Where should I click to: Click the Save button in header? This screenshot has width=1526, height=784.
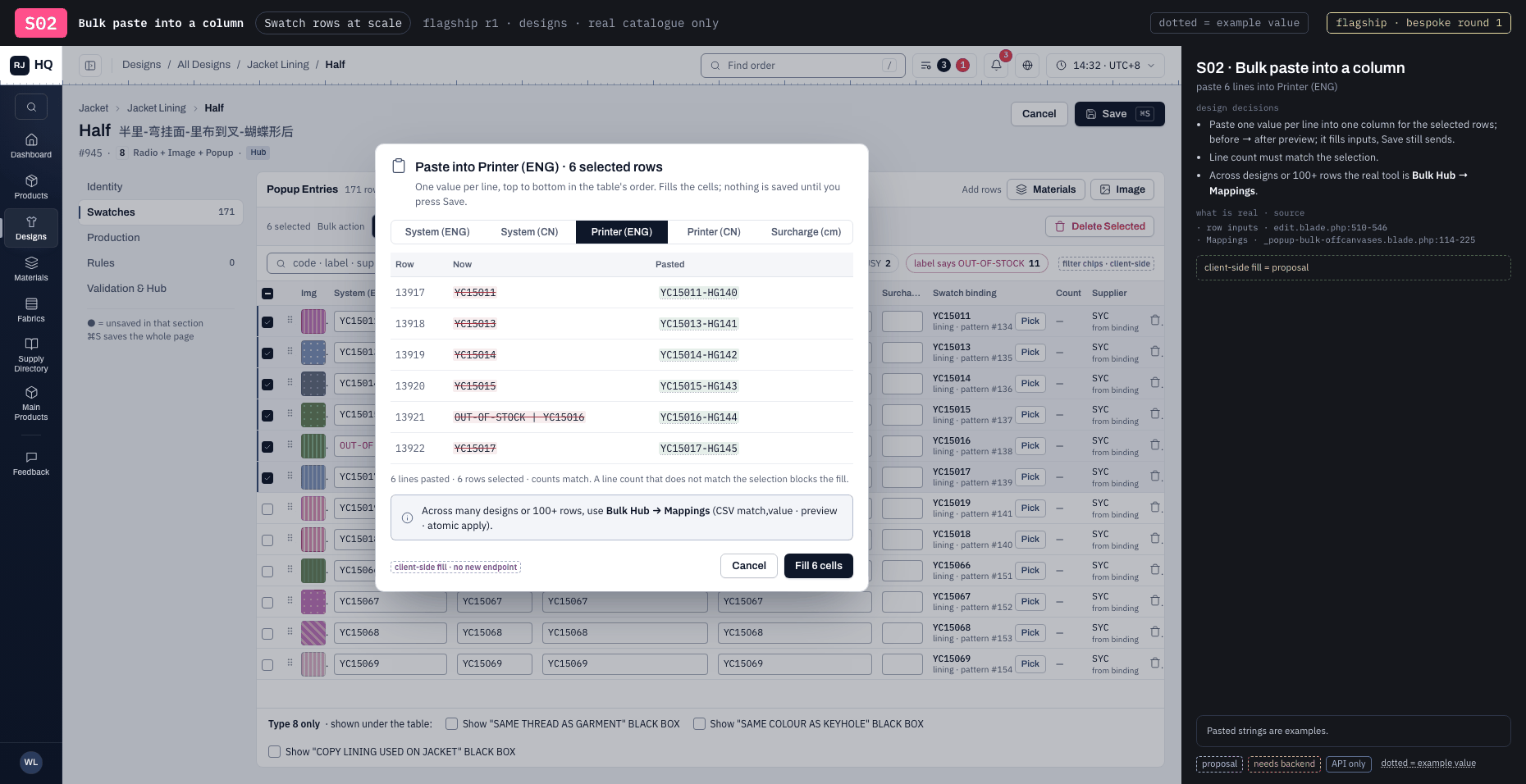tap(1119, 114)
